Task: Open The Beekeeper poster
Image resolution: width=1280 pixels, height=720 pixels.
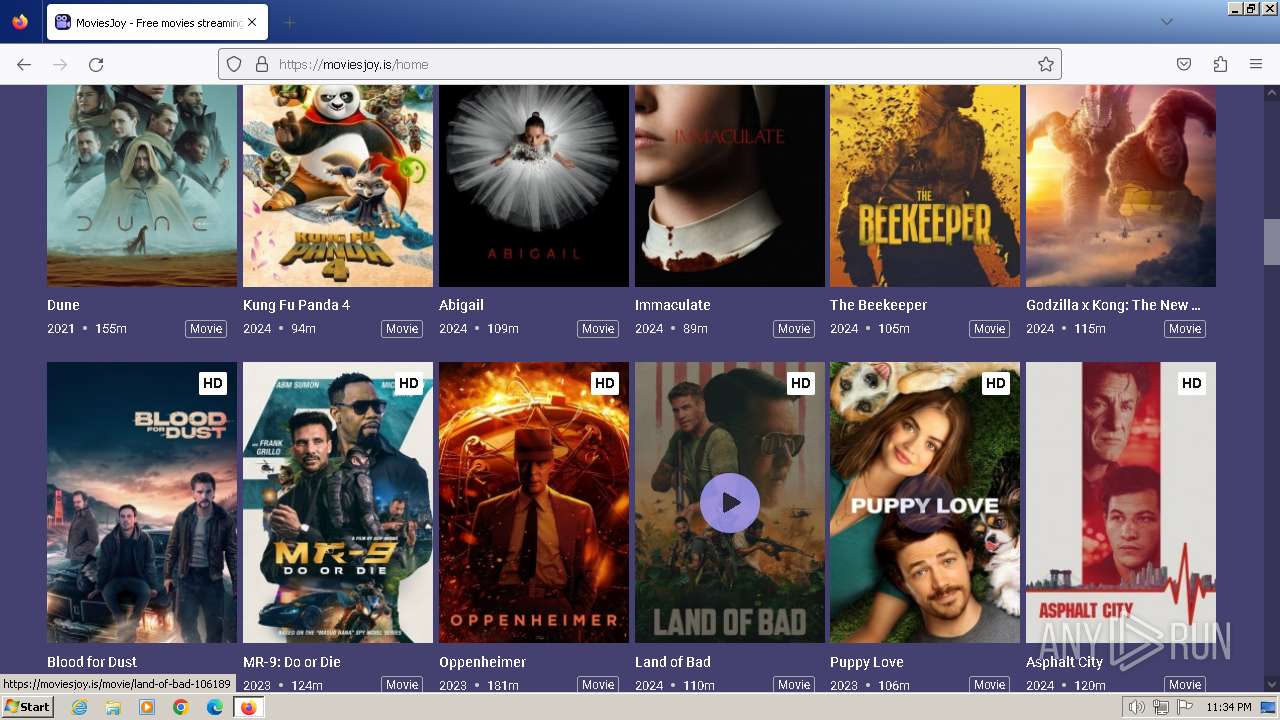Action: point(925,186)
